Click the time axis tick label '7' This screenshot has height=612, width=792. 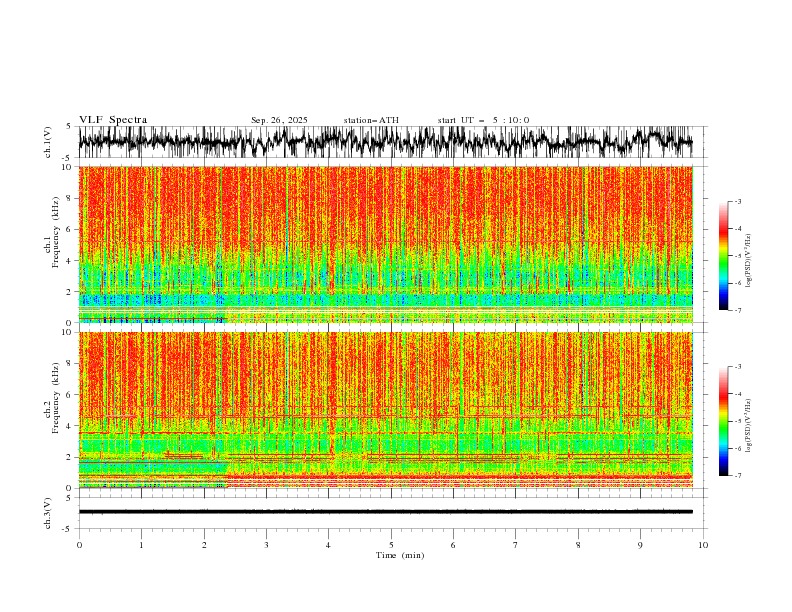(516, 545)
